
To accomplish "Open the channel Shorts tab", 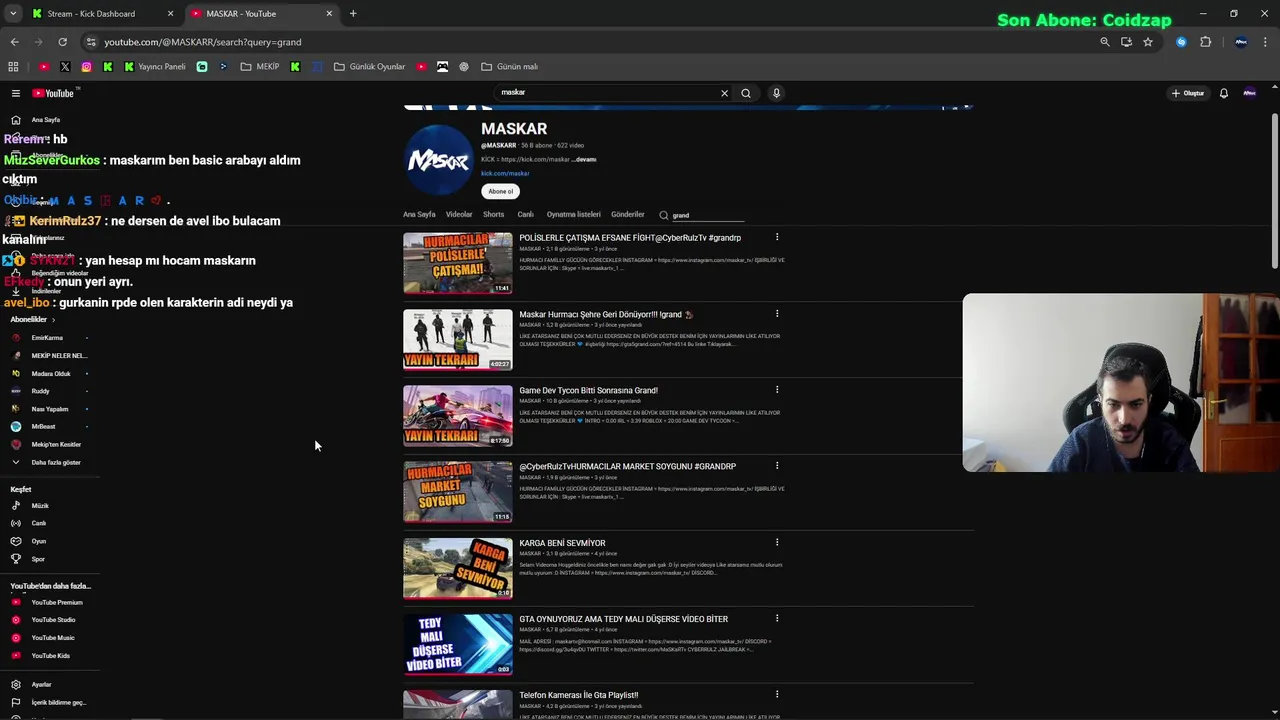I will tap(494, 214).
